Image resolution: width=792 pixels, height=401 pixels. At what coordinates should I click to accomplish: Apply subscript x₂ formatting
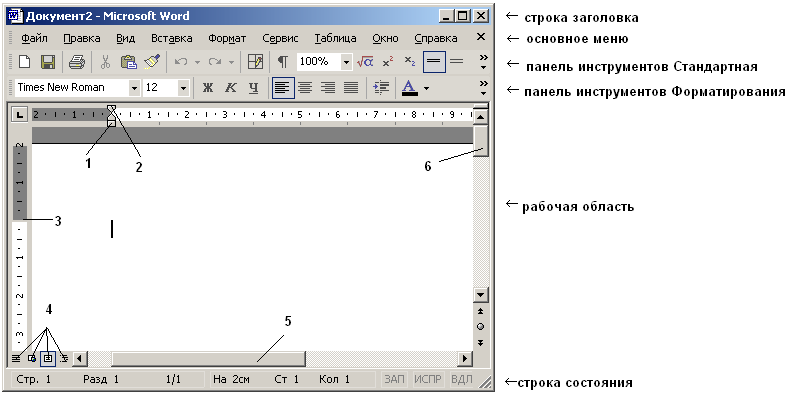pos(410,62)
